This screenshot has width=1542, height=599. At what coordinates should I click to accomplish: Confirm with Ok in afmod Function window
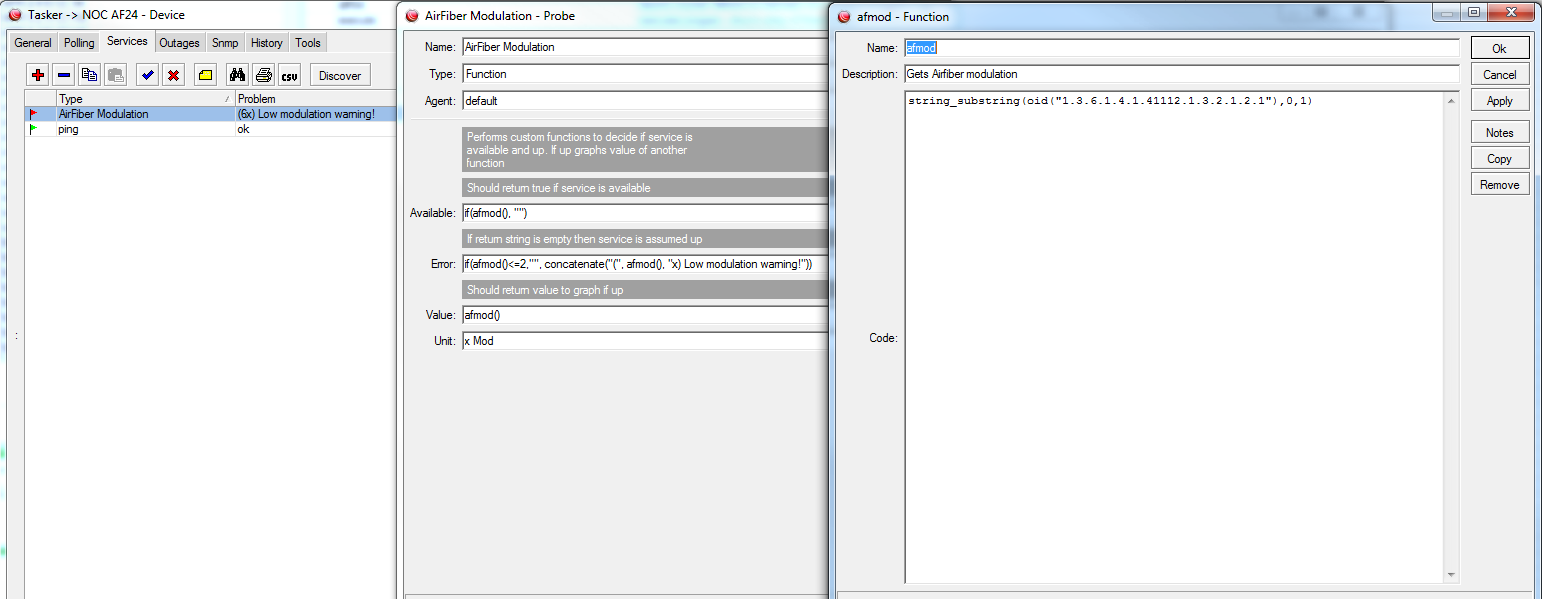[1500, 48]
